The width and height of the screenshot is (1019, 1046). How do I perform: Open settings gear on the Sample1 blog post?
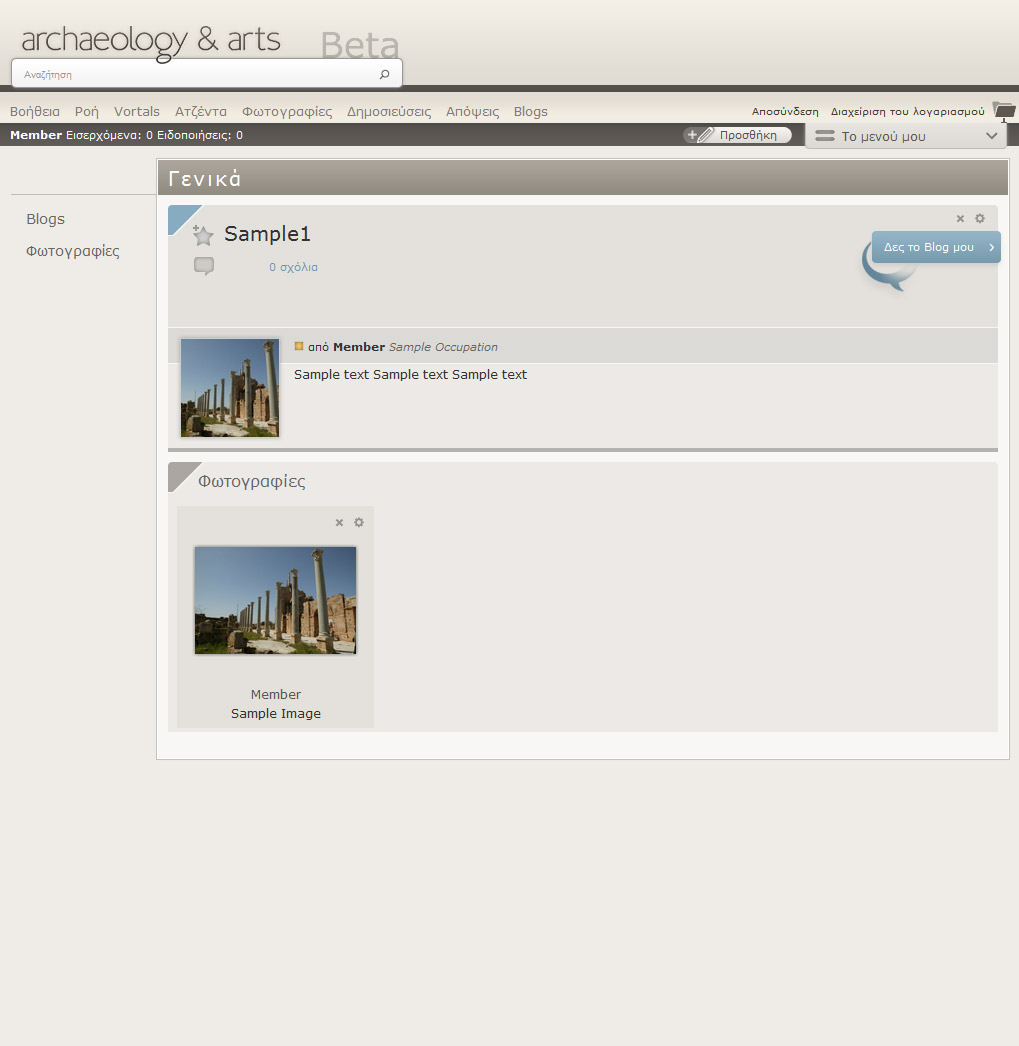(980, 218)
